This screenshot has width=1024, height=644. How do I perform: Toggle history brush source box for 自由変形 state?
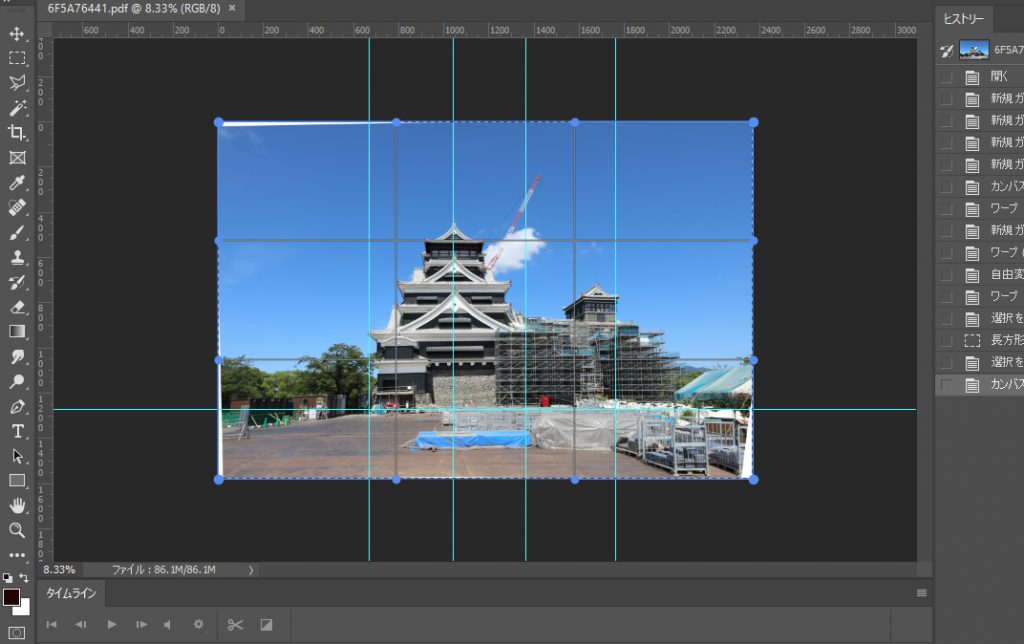[946, 274]
